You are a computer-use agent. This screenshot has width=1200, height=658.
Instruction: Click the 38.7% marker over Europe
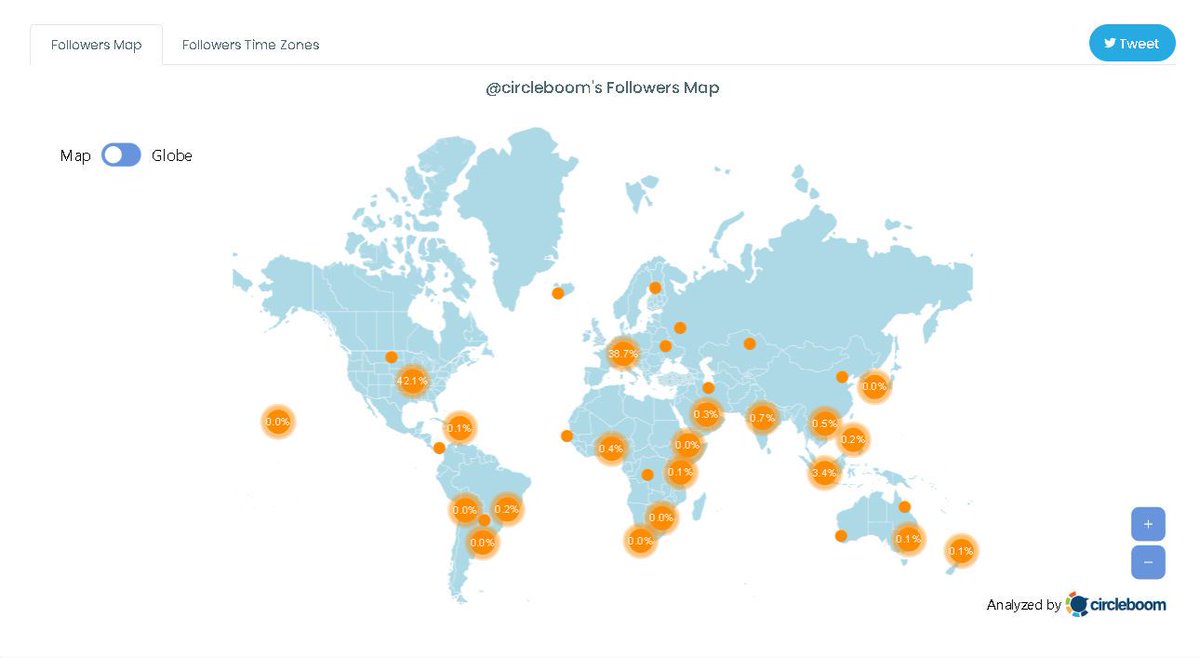coord(623,354)
